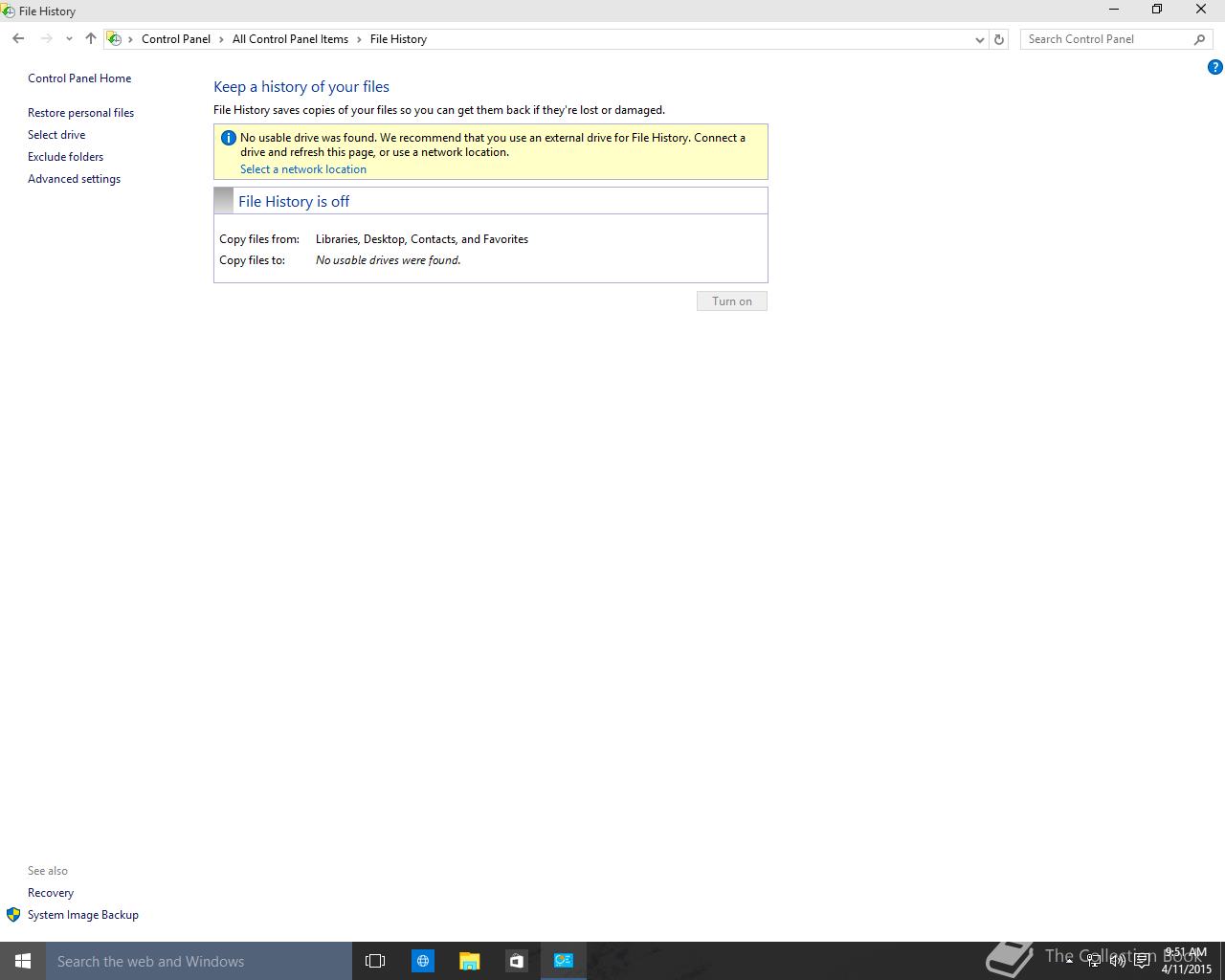Click the forward navigation arrow
Image resolution: width=1225 pixels, height=980 pixels.
pyautogui.click(x=46, y=38)
